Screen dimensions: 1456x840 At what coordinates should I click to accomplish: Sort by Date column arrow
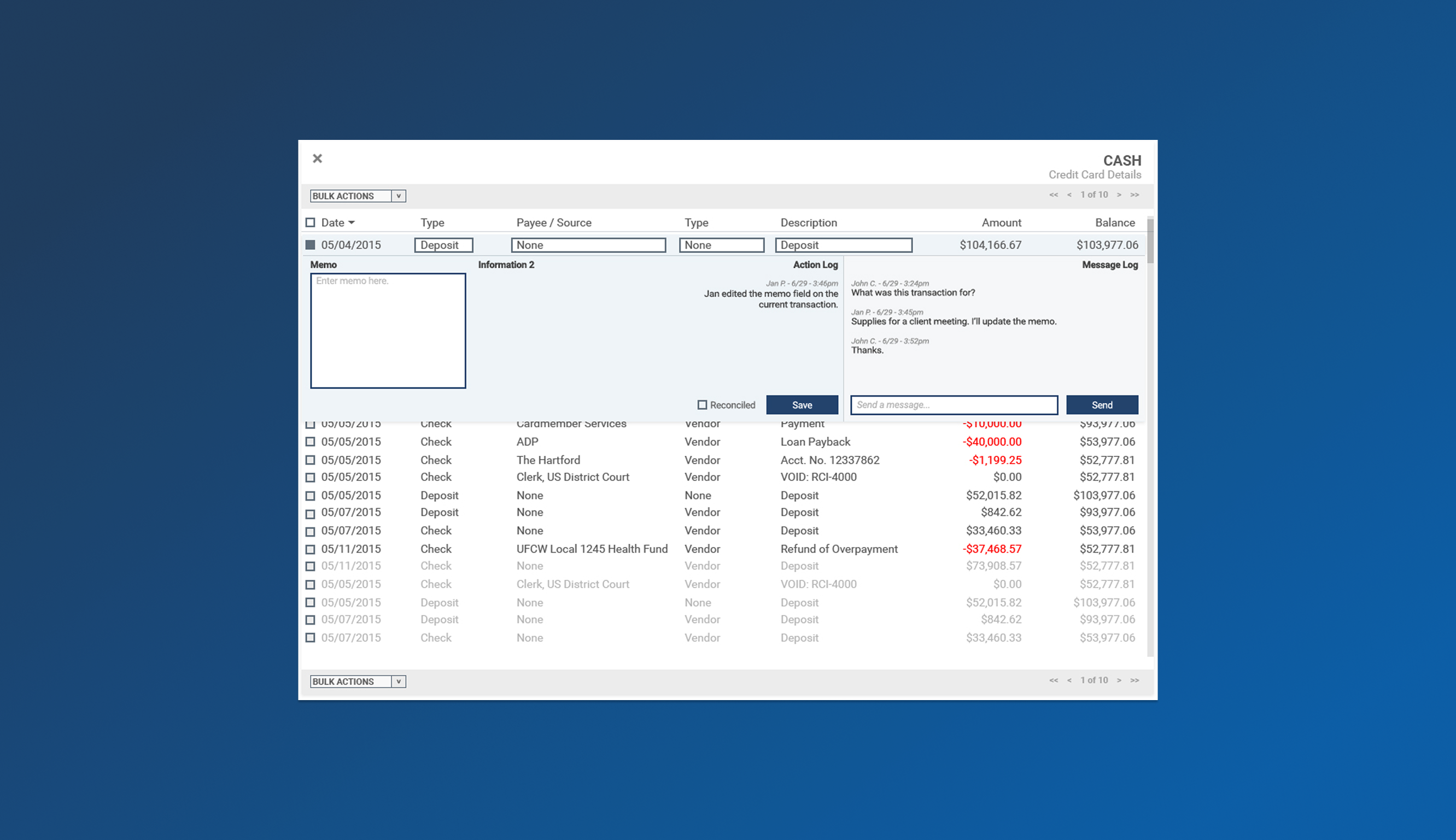click(x=352, y=222)
